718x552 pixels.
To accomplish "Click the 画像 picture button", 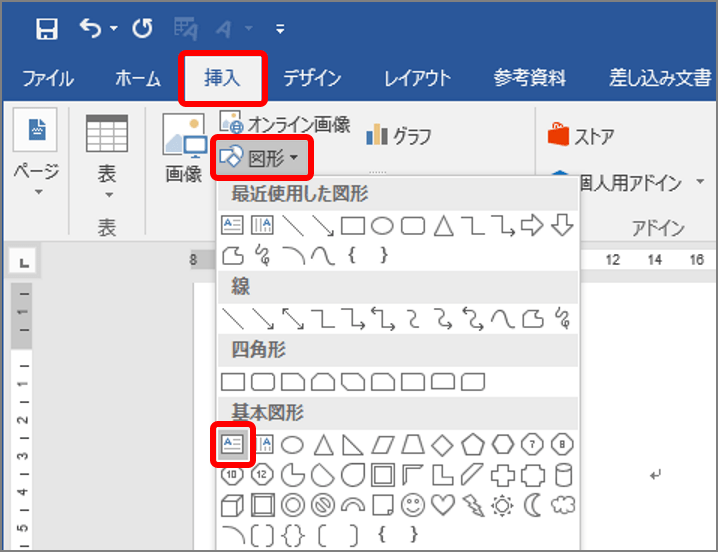I will 184,149.
